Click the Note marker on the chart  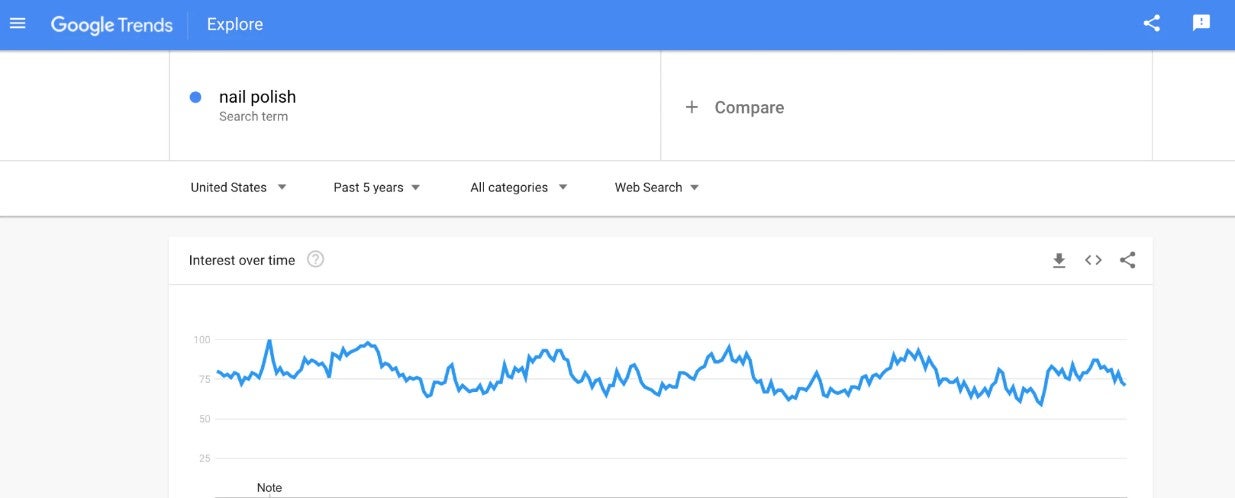coord(269,488)
